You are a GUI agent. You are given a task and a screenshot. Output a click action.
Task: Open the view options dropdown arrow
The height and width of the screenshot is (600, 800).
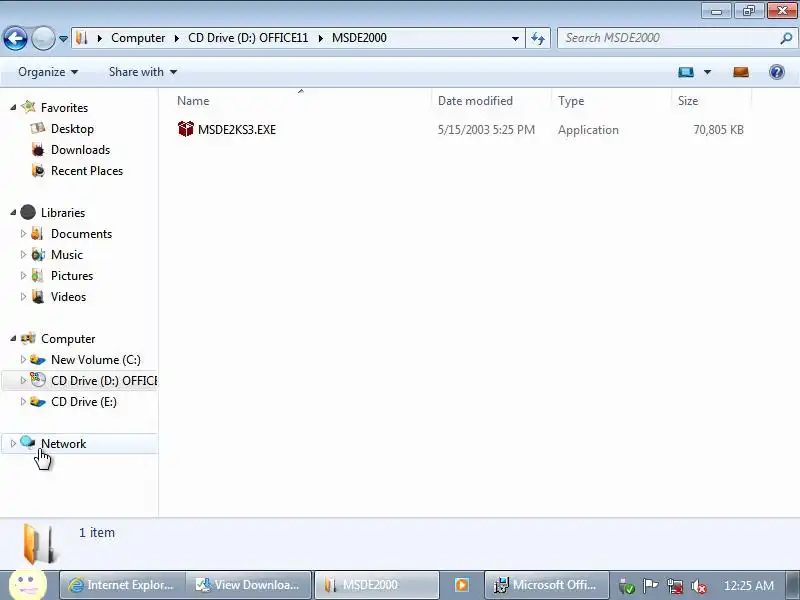[x=707, y=72]
